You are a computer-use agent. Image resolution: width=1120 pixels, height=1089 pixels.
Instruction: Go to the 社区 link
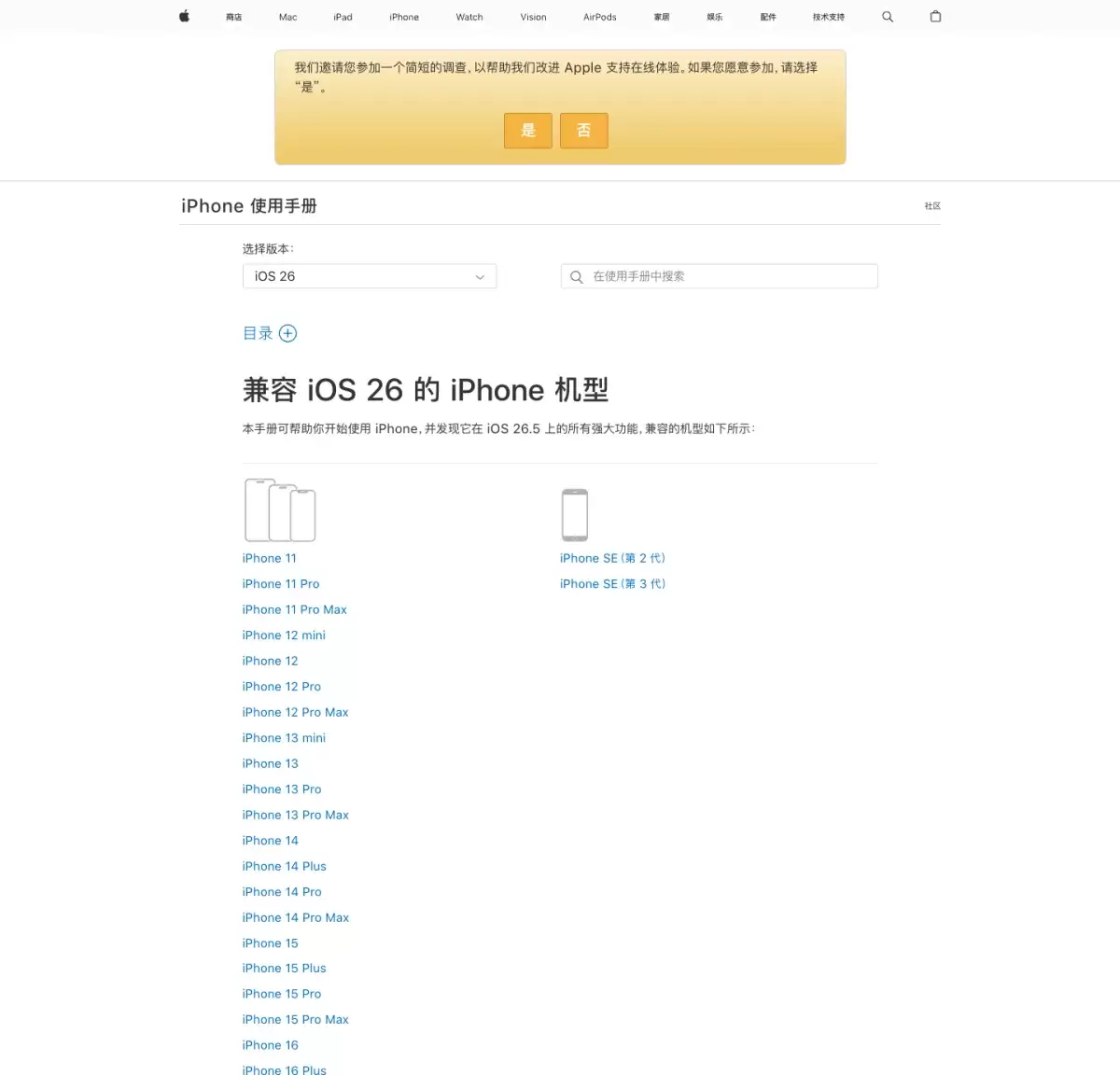click(x=932, y=206)
